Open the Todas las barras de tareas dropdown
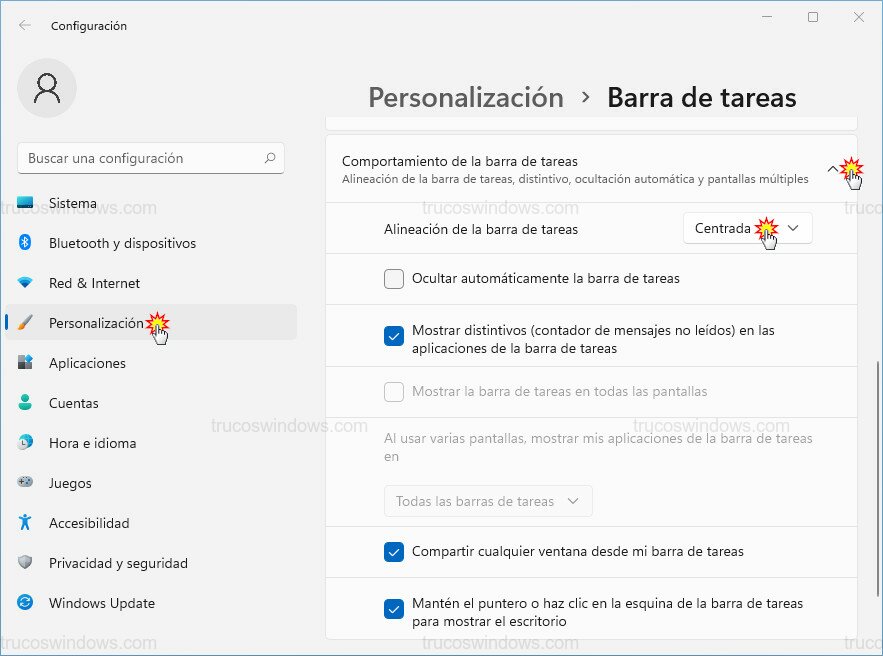Screen dimensions: 883x656 point(488,501)
